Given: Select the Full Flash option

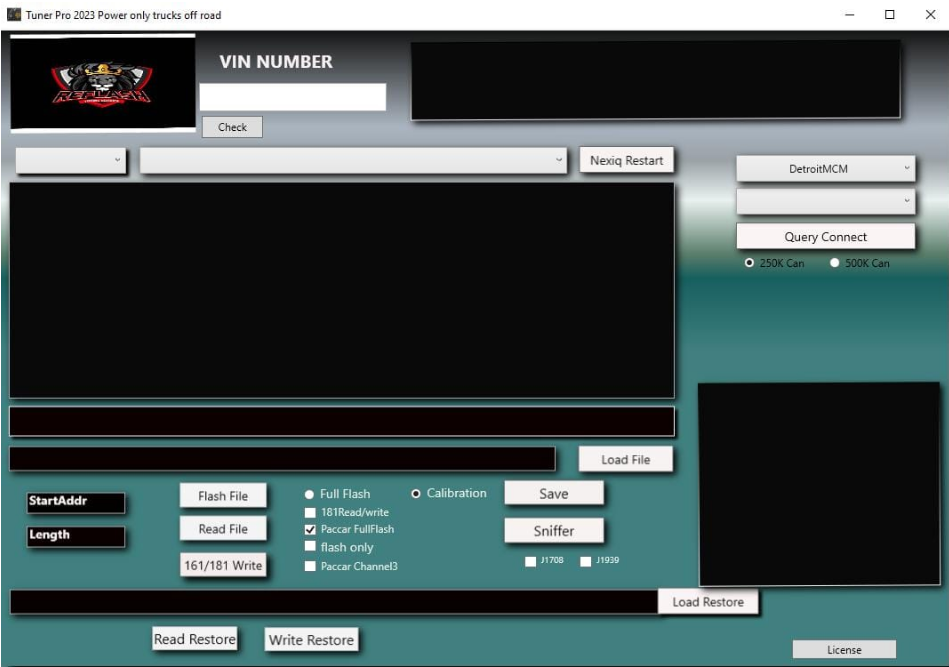Looking at the screenshot, I should point(310,493).
